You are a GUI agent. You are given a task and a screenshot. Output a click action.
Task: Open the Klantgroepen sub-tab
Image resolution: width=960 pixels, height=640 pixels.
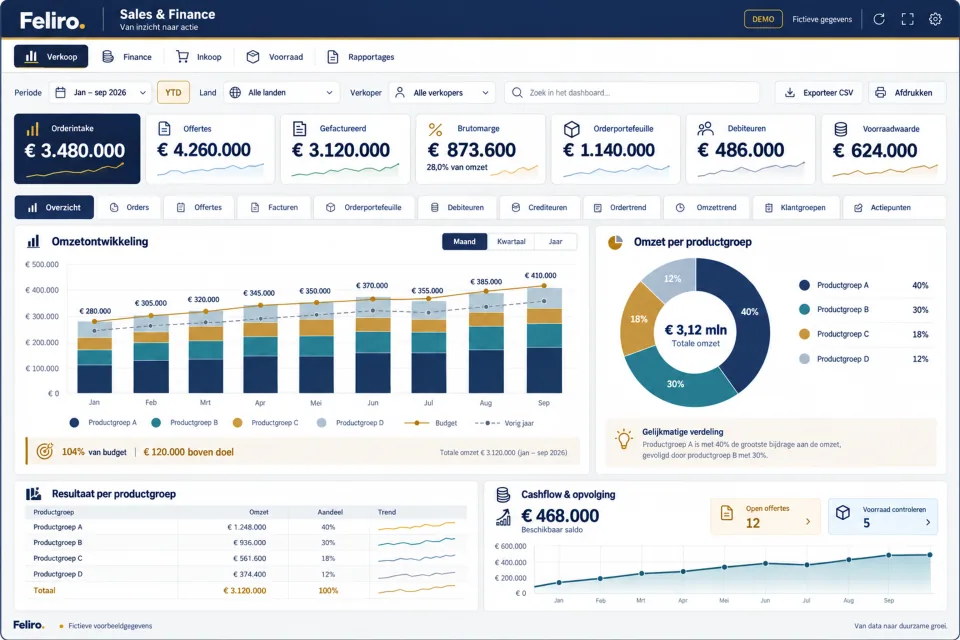(x=795, y=207)
